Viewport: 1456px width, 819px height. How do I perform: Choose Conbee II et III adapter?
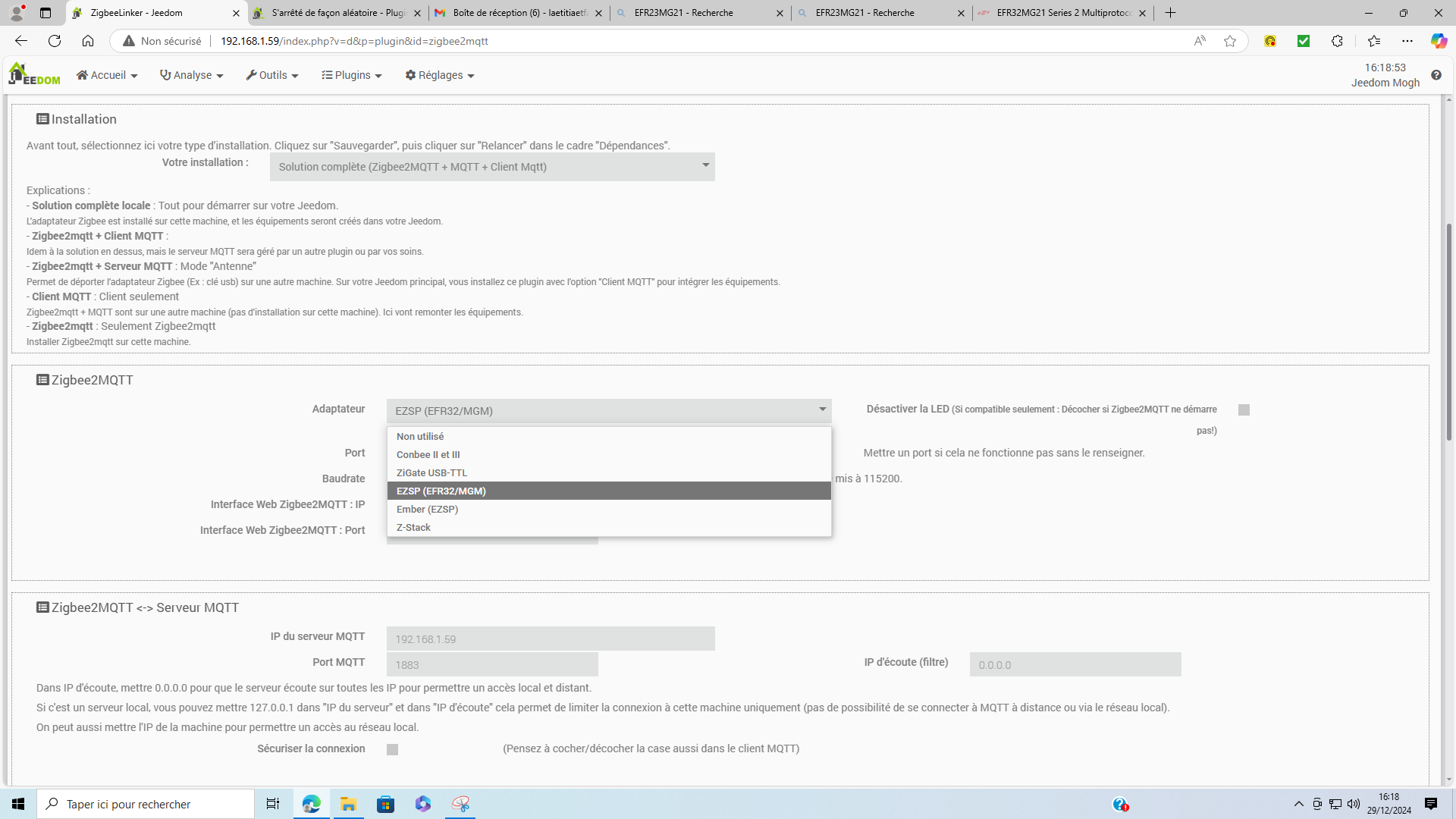coord(609,454)
